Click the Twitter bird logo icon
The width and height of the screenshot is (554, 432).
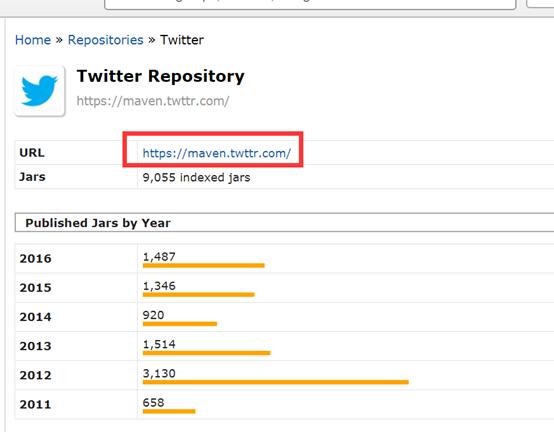[40, 91]
